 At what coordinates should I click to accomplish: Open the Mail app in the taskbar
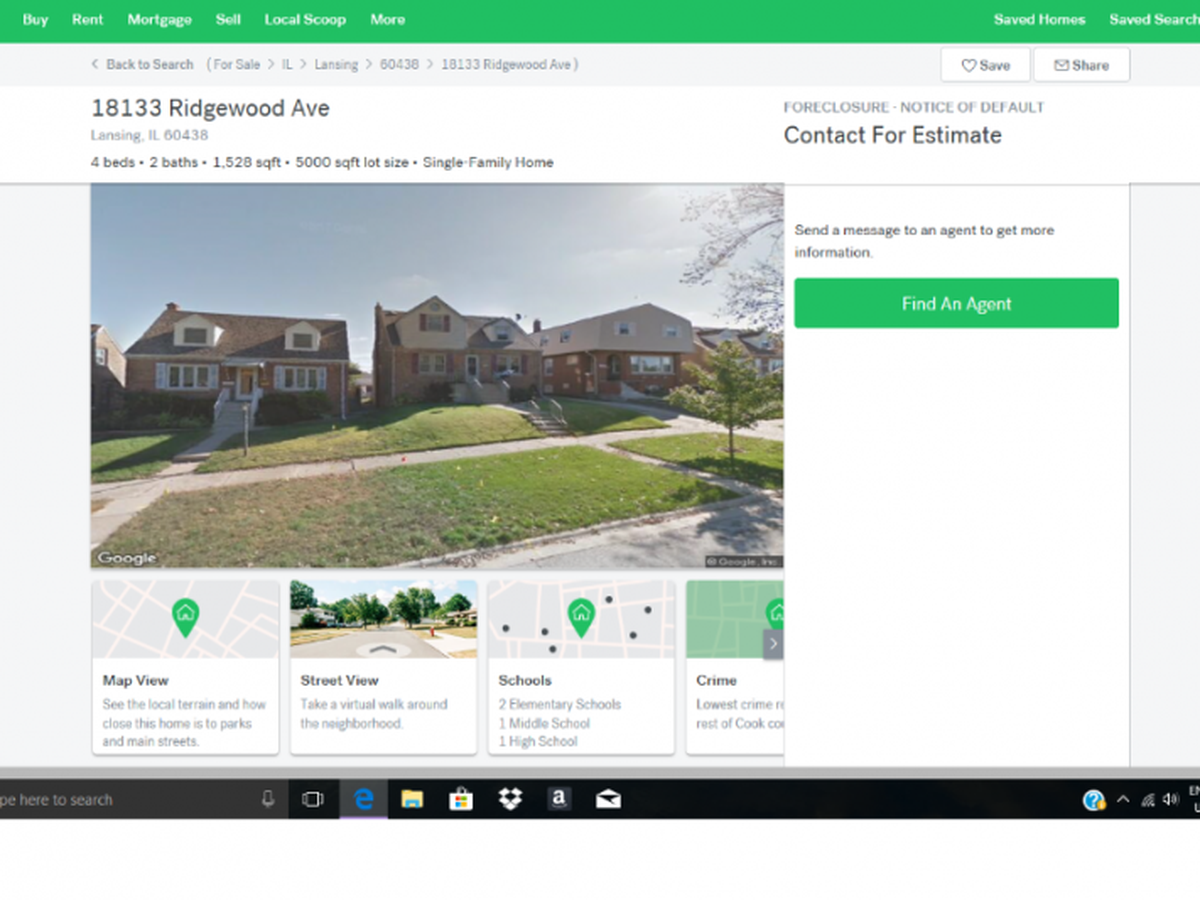tap(607, 799)
